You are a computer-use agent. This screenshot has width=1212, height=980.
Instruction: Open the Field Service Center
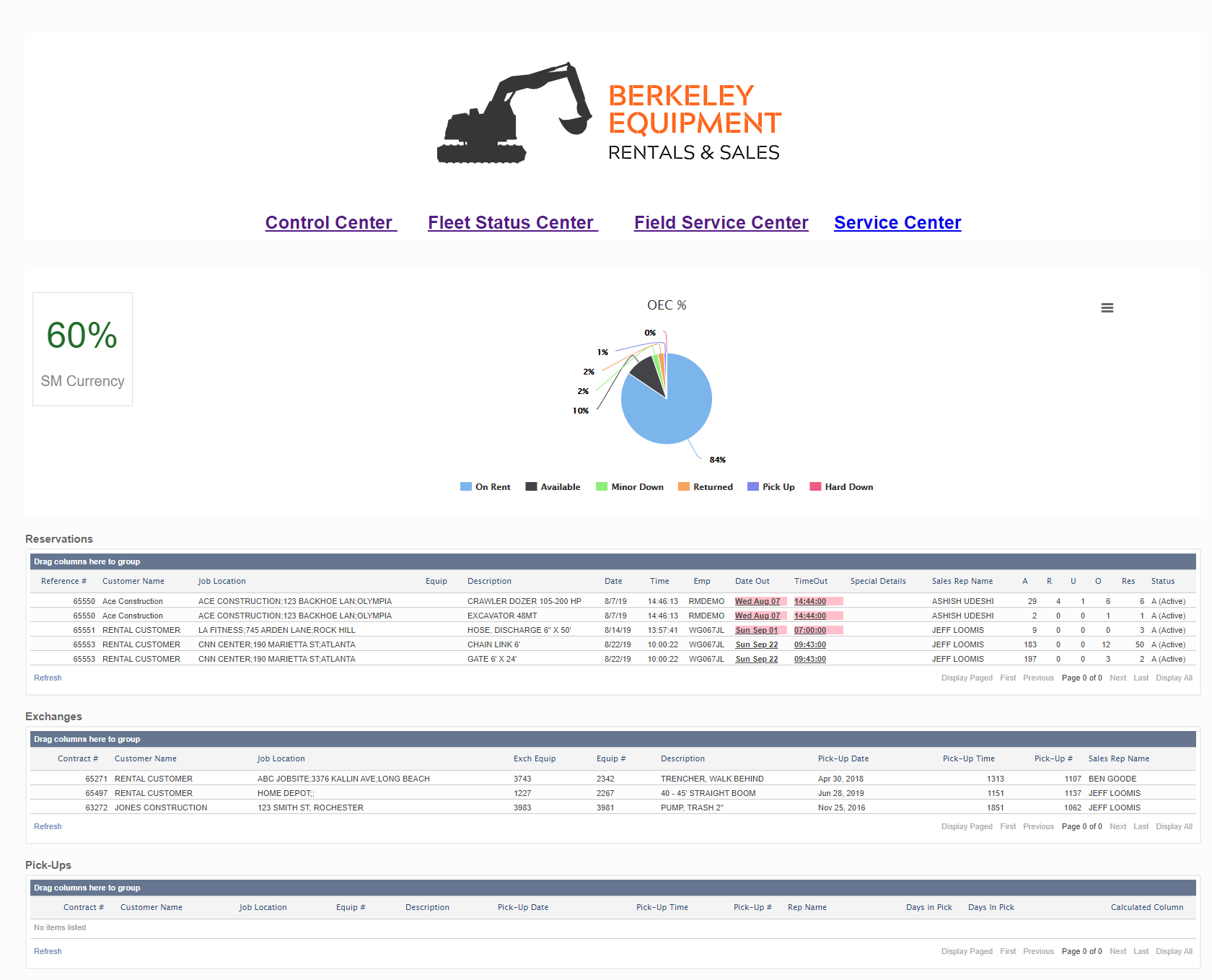click(x=721, y=222)
